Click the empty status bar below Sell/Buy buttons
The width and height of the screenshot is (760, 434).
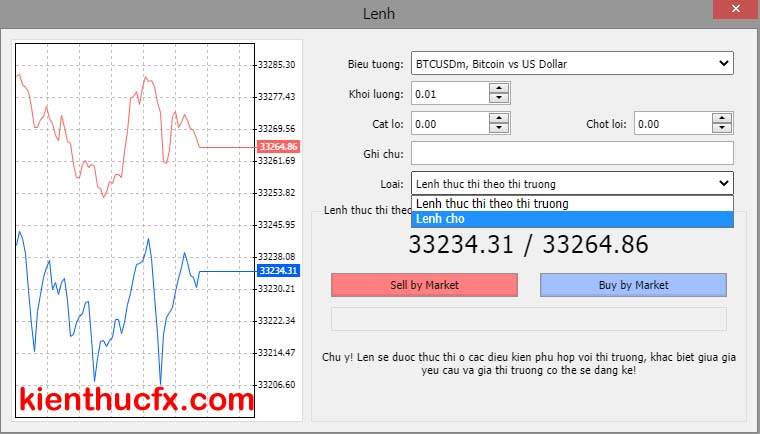click(x=528, y=318)
